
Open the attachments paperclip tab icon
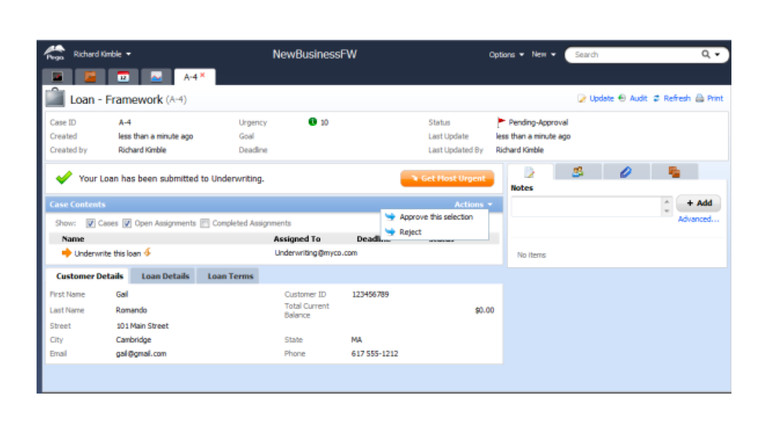point(626,172)
